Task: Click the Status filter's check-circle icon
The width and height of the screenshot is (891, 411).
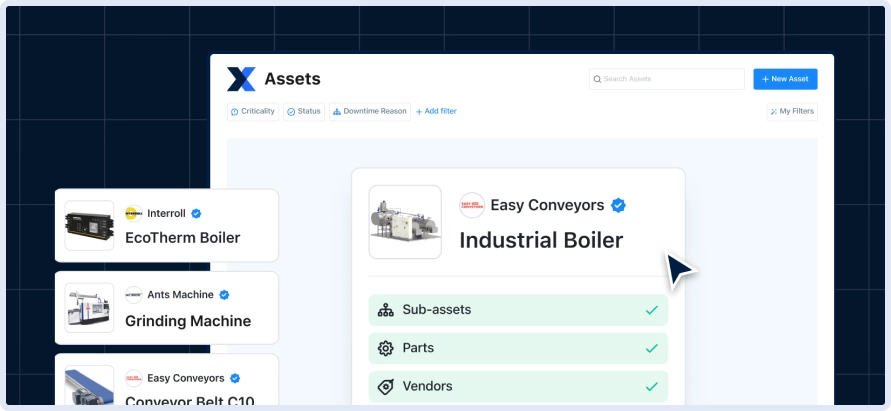Action: pyautogui.click(x=291, y=112)
